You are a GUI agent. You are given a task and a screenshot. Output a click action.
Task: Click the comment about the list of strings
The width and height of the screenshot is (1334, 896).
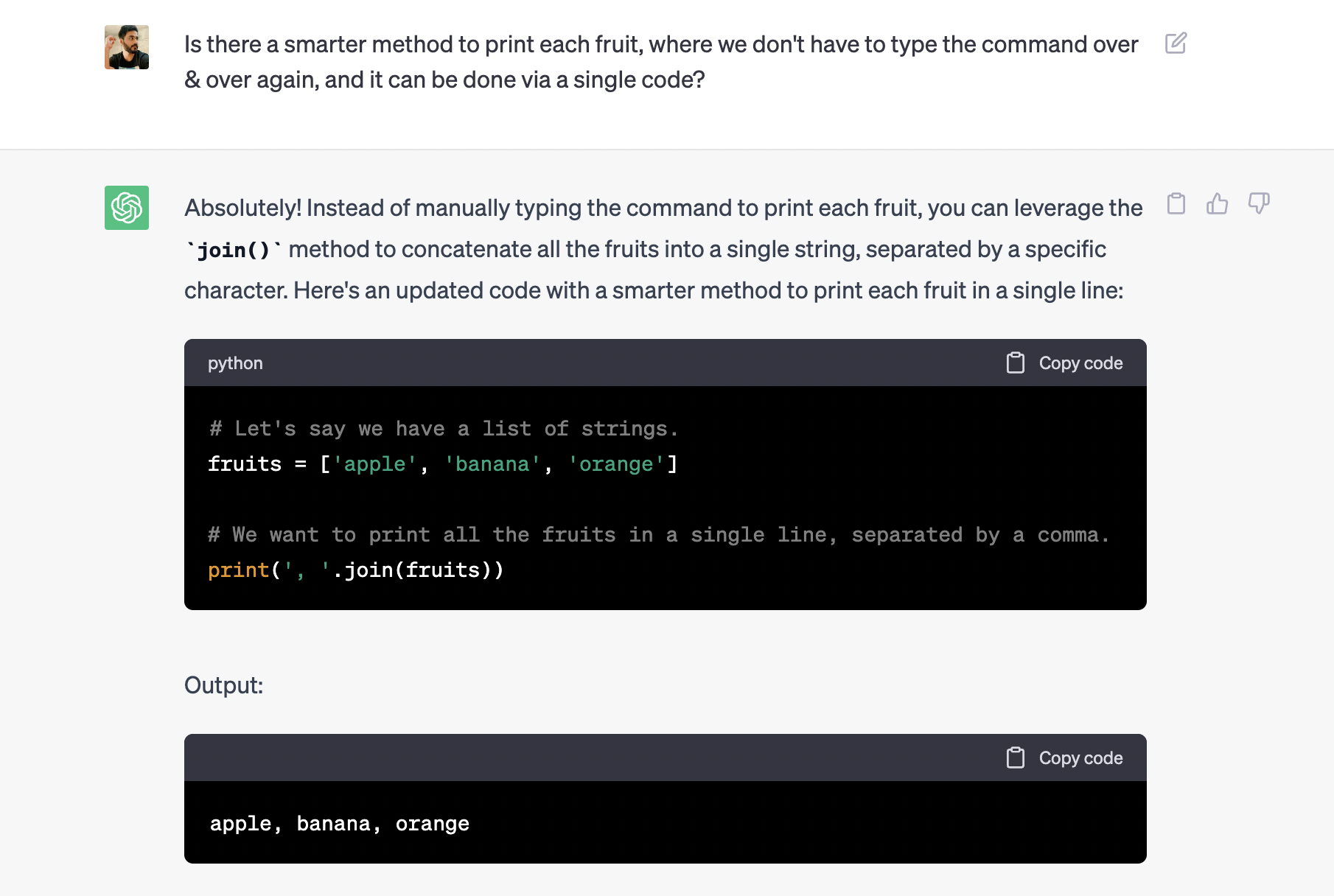[442, 428]
